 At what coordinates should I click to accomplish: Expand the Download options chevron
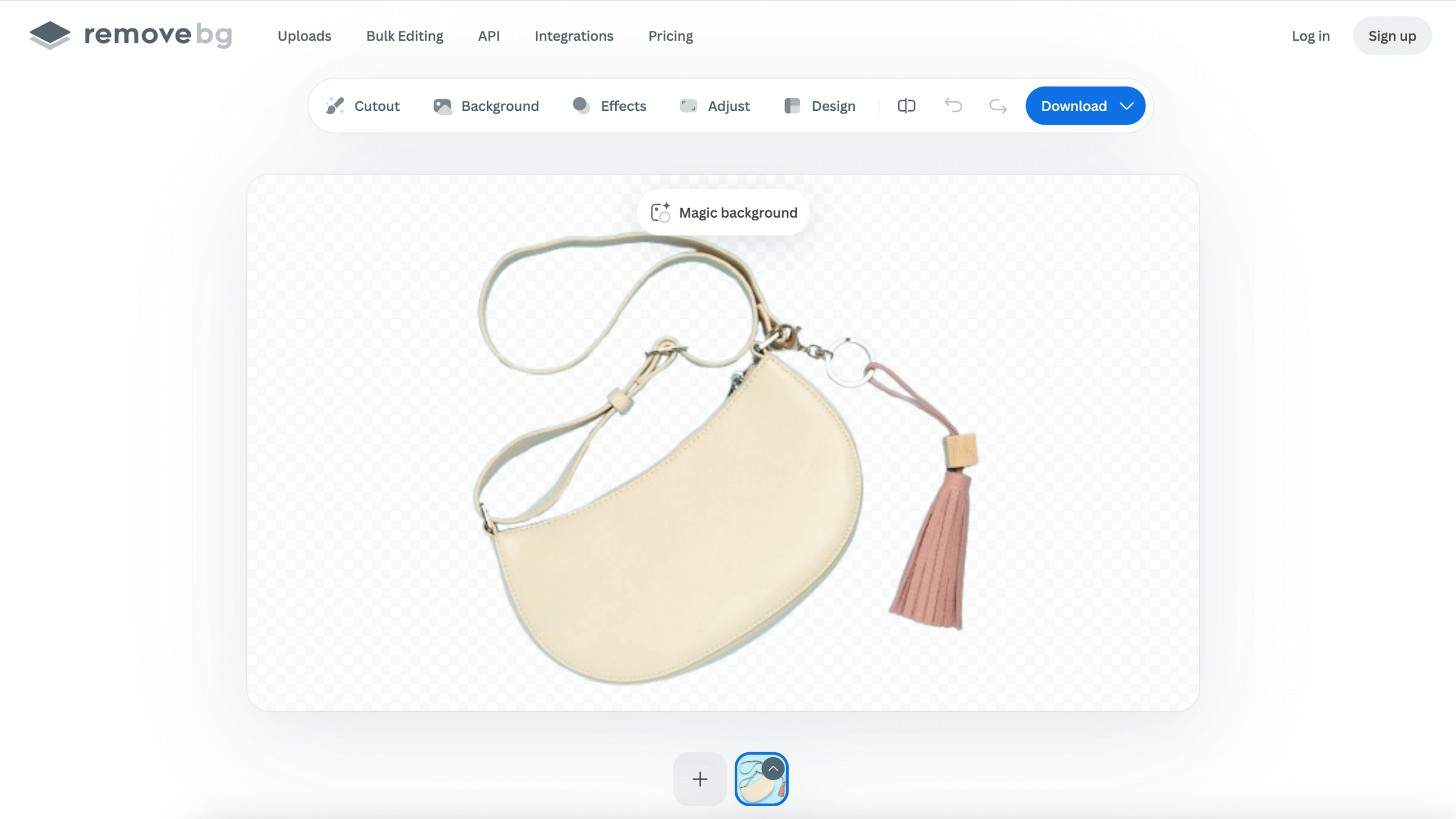click(1127, 106)
